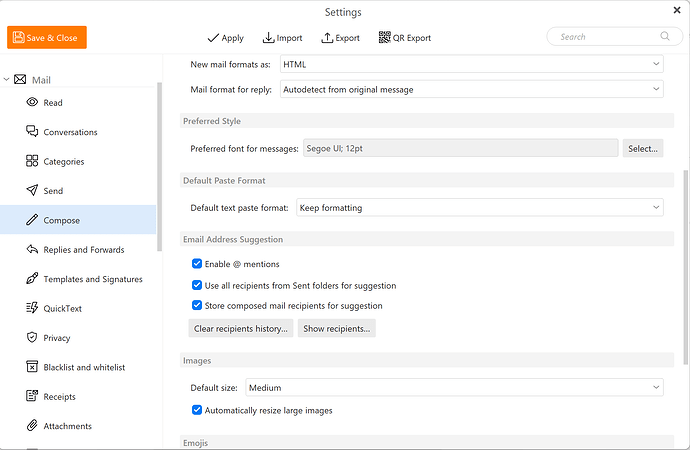Open QuickText settings
This screenshot has width=690, height=450.
pos(78,308)
